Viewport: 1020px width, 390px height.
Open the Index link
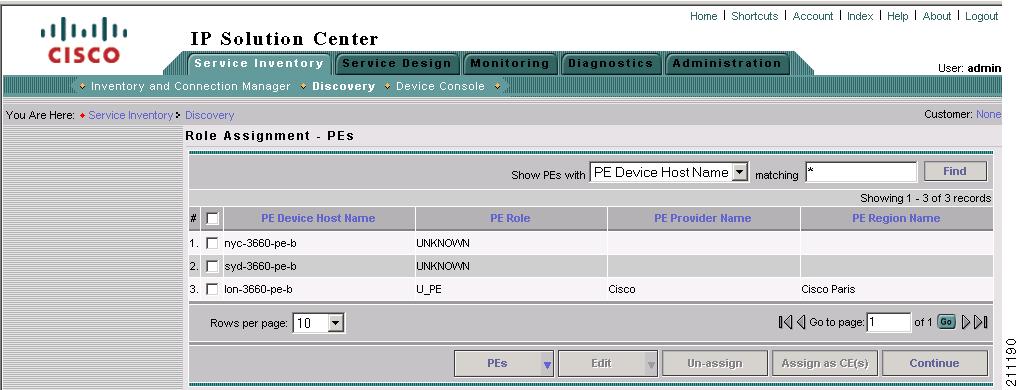(860, 16)
